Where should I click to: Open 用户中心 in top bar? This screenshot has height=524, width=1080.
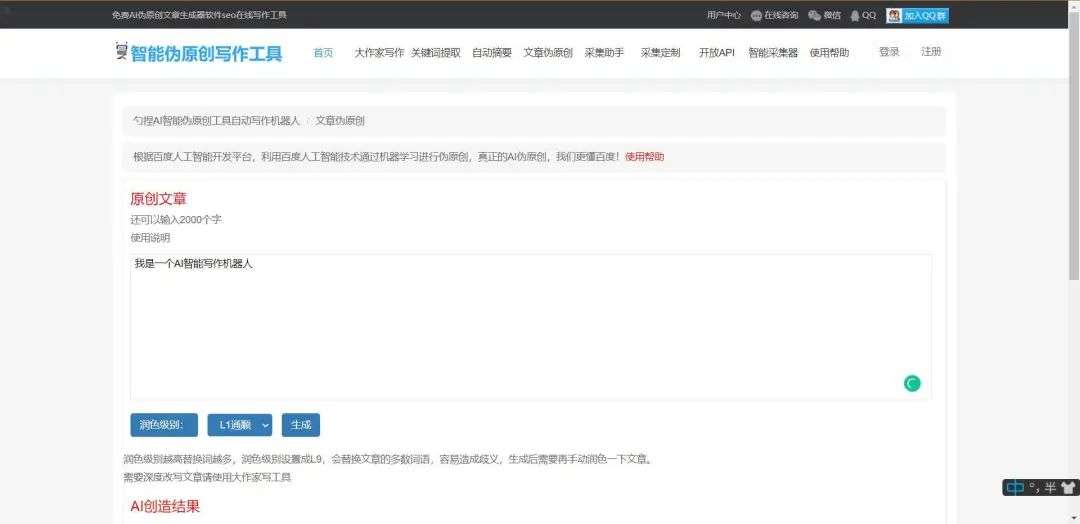coord(724,15)
